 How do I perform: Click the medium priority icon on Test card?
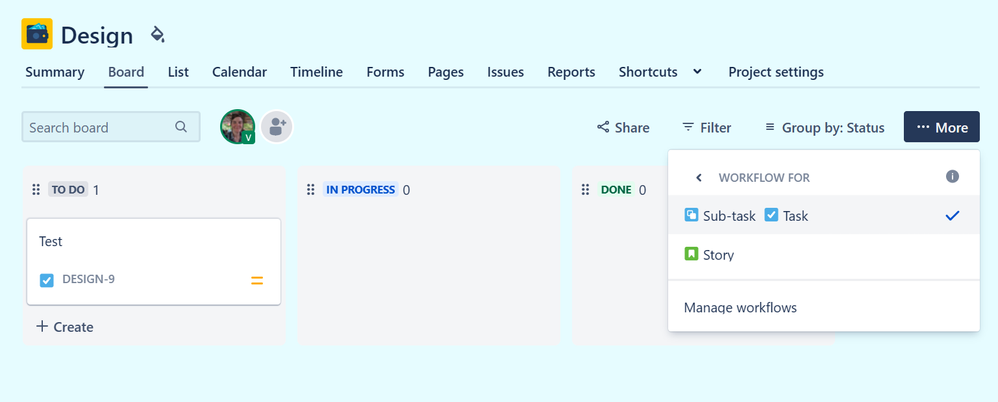click(257, 281)
